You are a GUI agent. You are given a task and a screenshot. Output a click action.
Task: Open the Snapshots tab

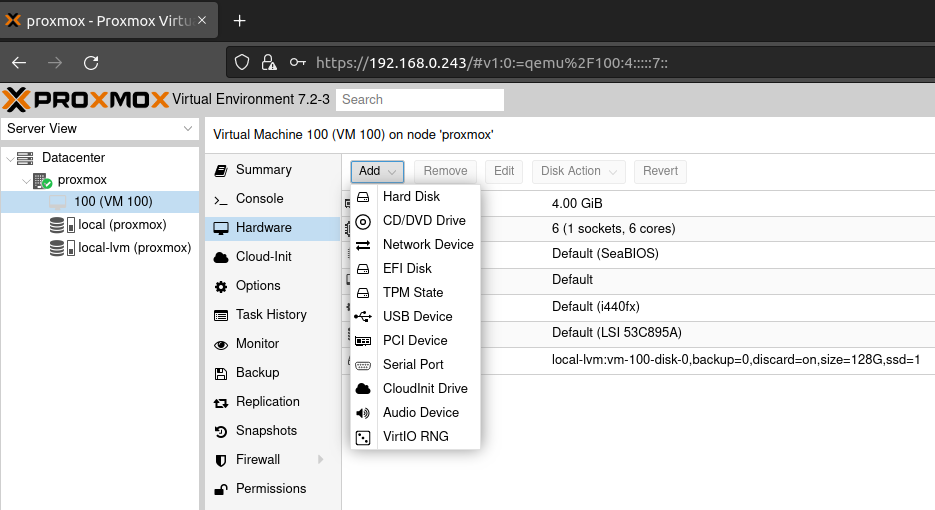pos(266,431)
